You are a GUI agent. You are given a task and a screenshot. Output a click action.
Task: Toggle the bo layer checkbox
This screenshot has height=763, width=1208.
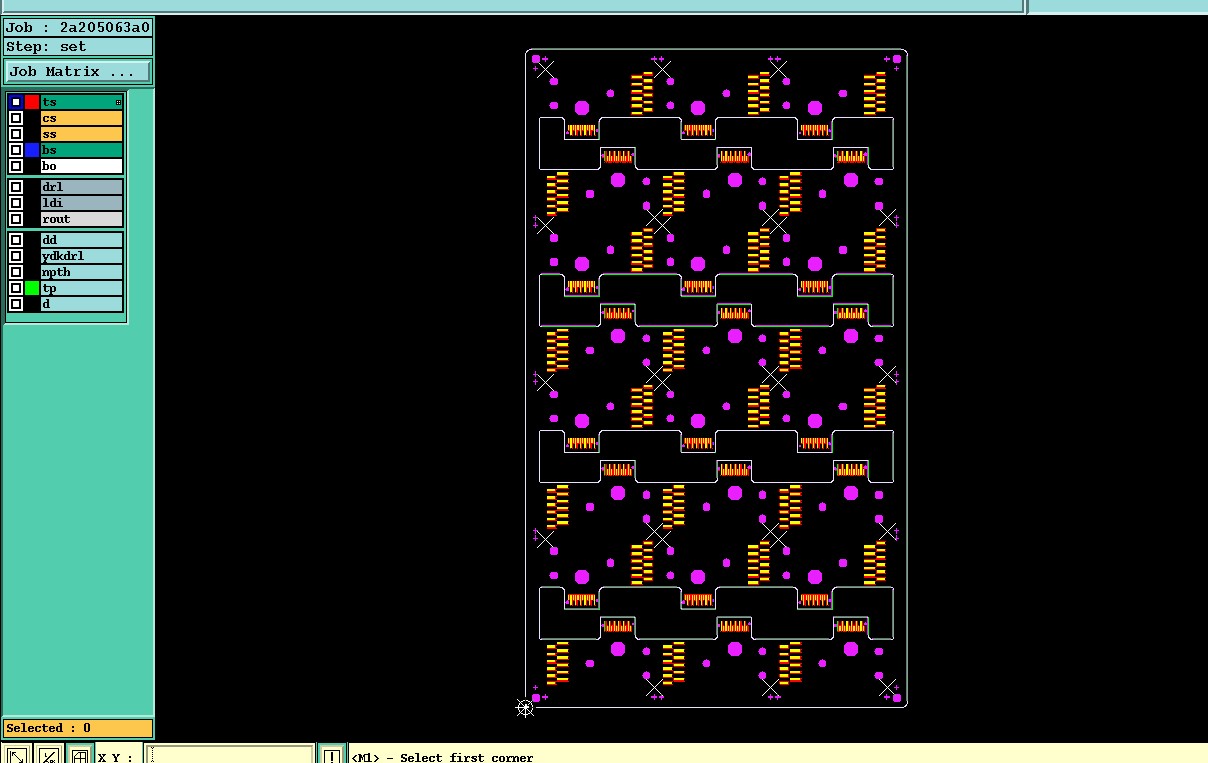pyautogui.click(x=16, y=166)
